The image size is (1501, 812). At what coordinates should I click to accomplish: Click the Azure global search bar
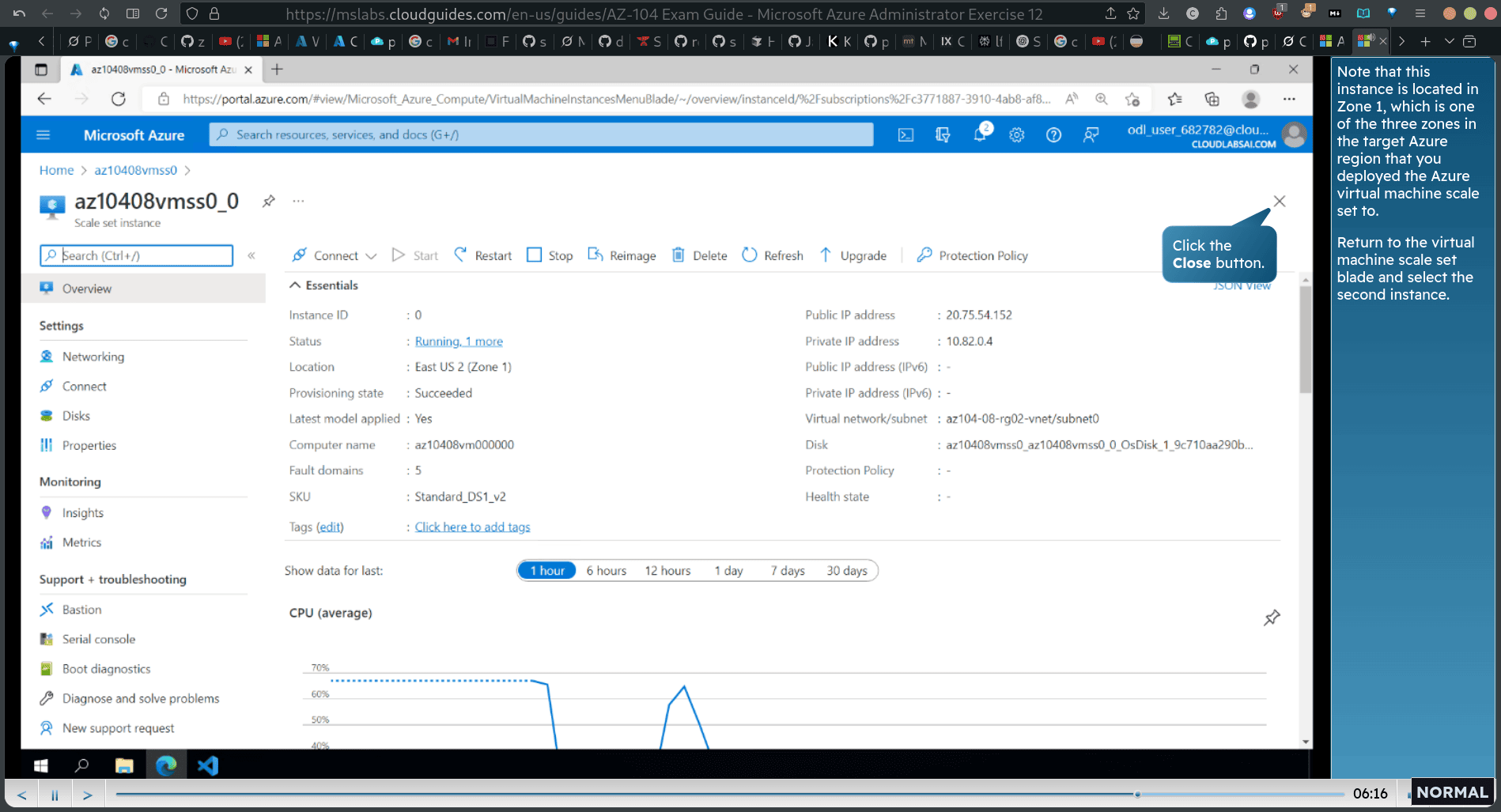[541, 134]
